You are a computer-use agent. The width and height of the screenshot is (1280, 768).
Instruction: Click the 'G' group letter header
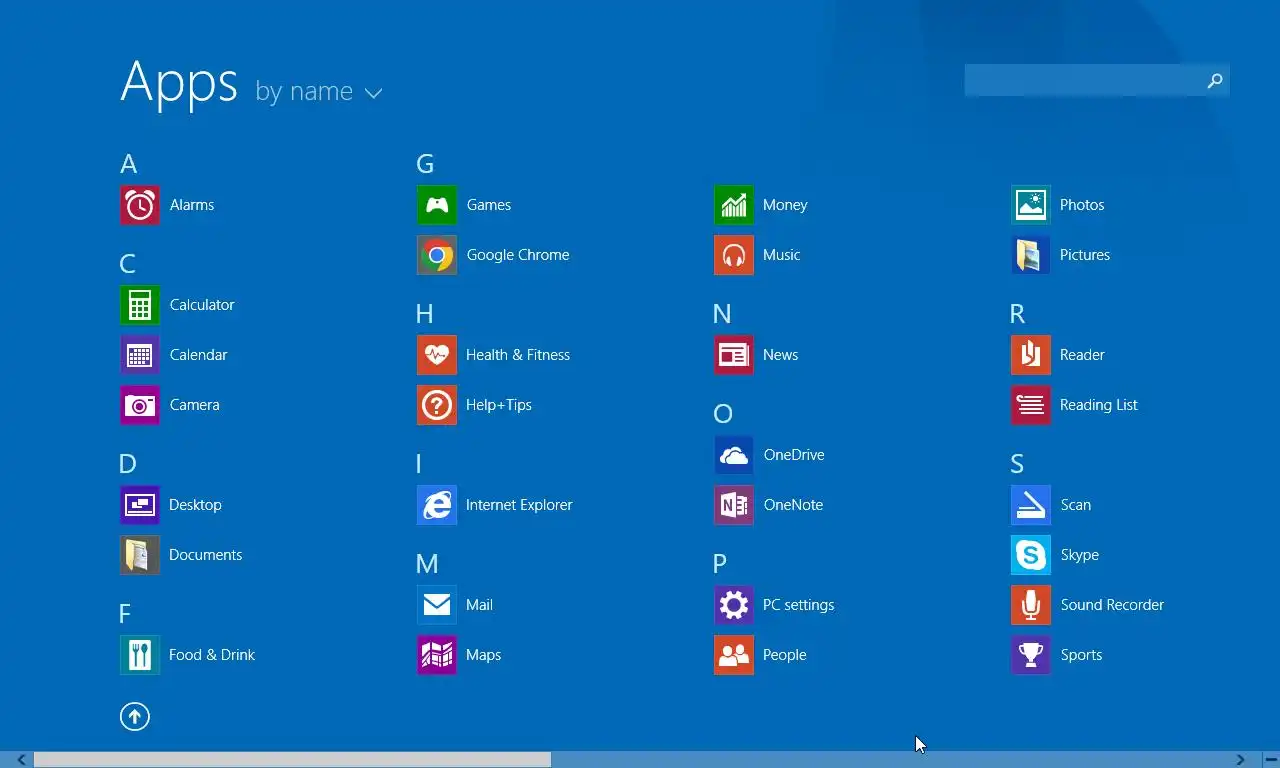pyautogui.click(x=425, y=164)
